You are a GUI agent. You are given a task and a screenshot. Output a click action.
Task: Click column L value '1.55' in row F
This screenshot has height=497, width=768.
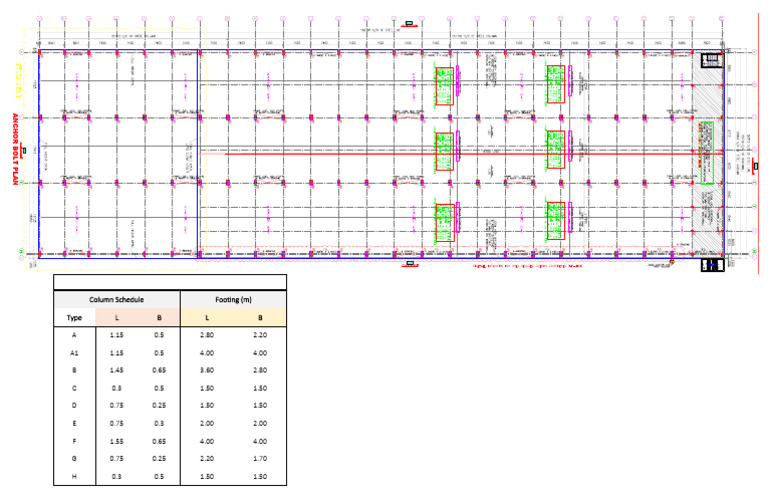[117, 441]
